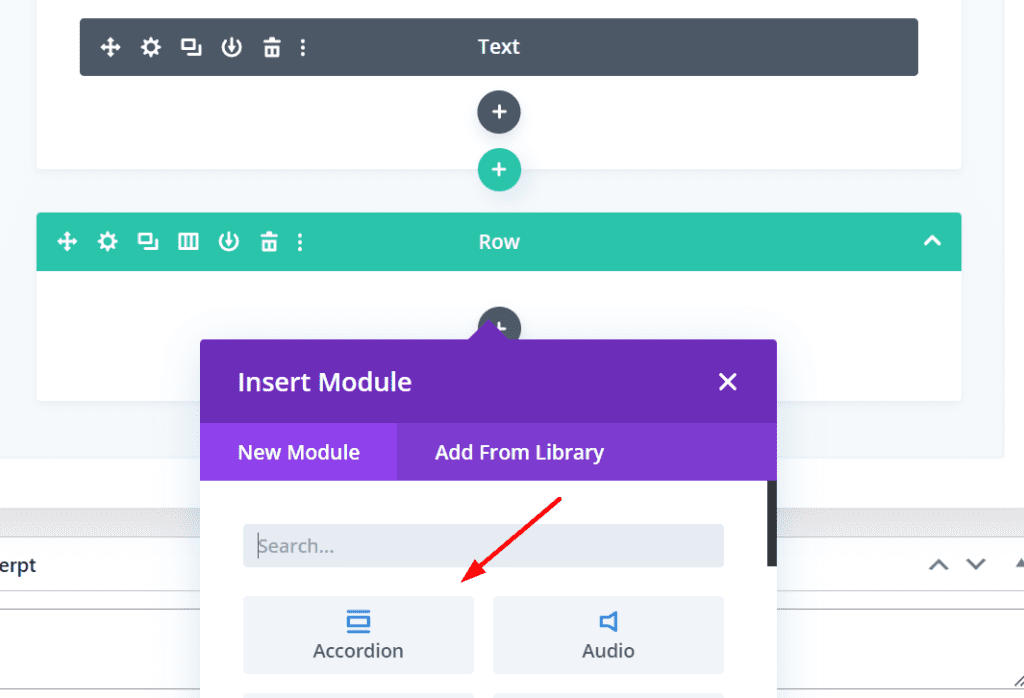The width and height of the screenshot is (1024, 698).
Task: Click green add row plus button
Action: (499, 170)
